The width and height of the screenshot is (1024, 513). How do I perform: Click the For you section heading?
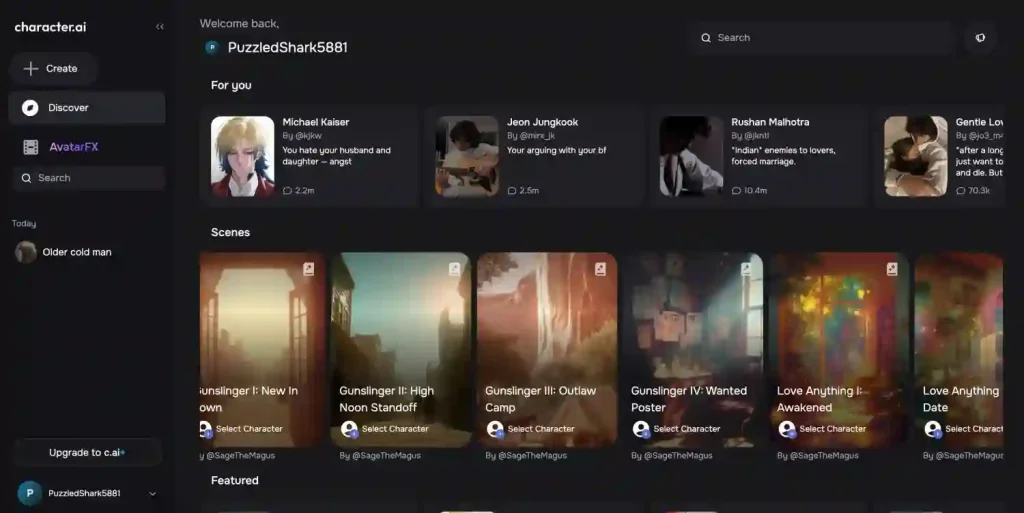(x=231, y=86)
